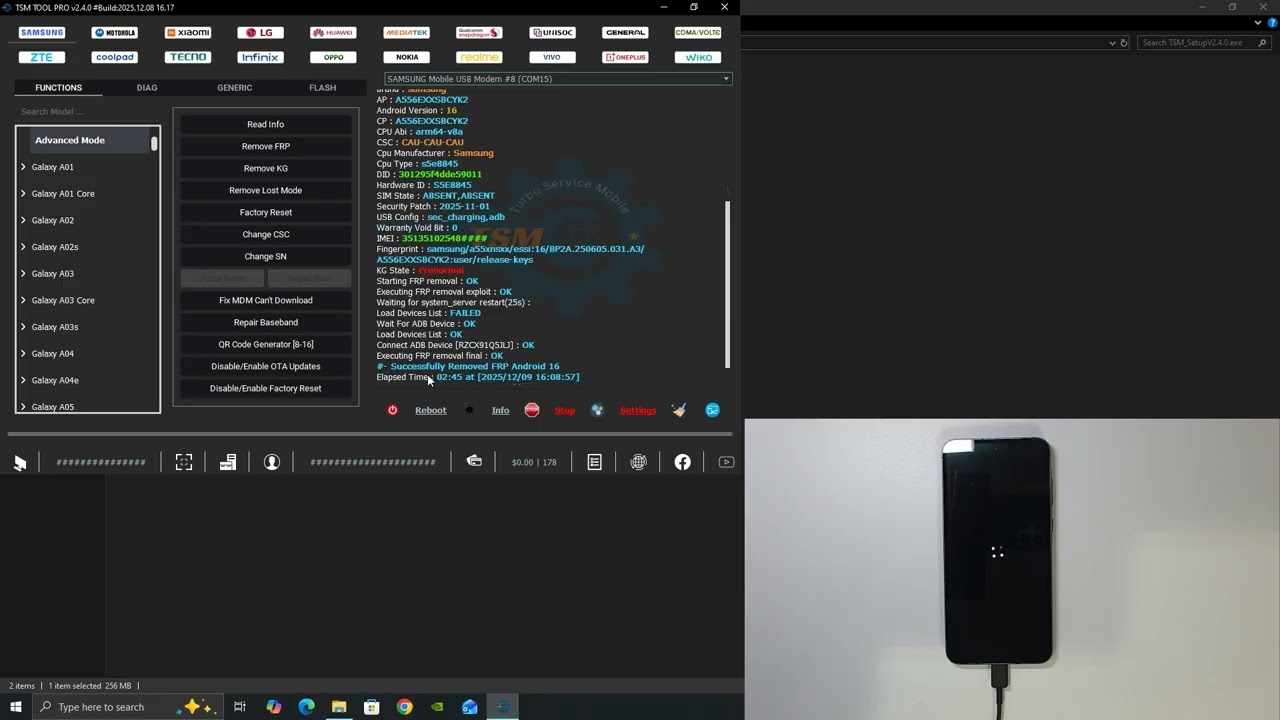The width and height of the screenshot is (1280, 720).
Task: Choose the OnePlus brand logo
Action: (x=625, y=57)
